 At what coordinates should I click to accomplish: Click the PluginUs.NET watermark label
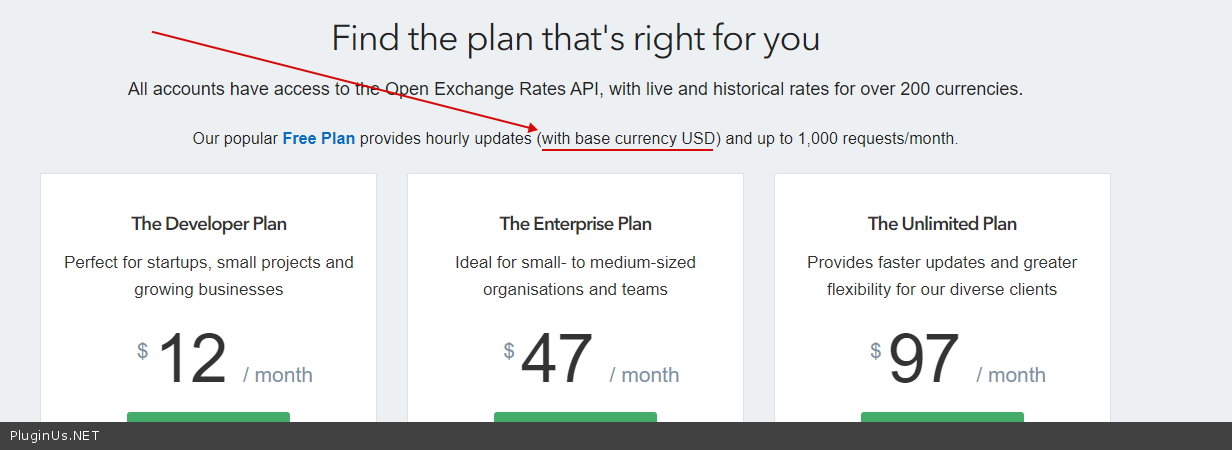pos(54,436)
